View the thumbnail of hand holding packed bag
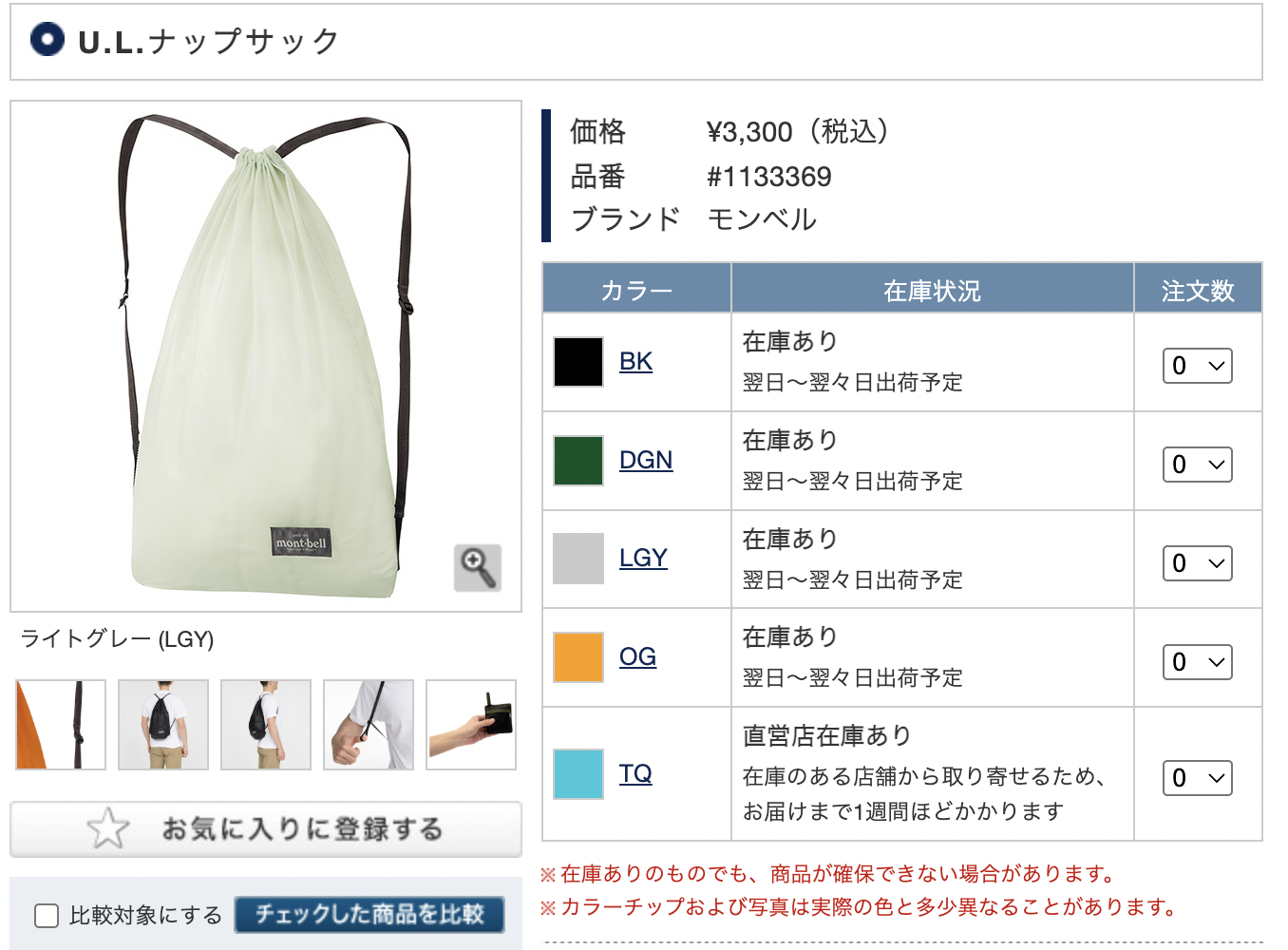Image resolution: width=1288 pixels, height=950 pixels. point(471,725)
